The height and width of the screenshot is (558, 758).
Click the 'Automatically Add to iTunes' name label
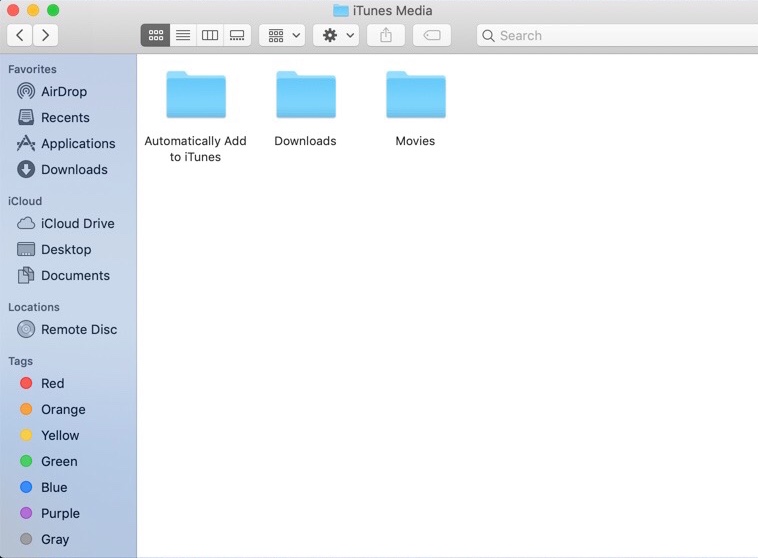tap(195, 149)
